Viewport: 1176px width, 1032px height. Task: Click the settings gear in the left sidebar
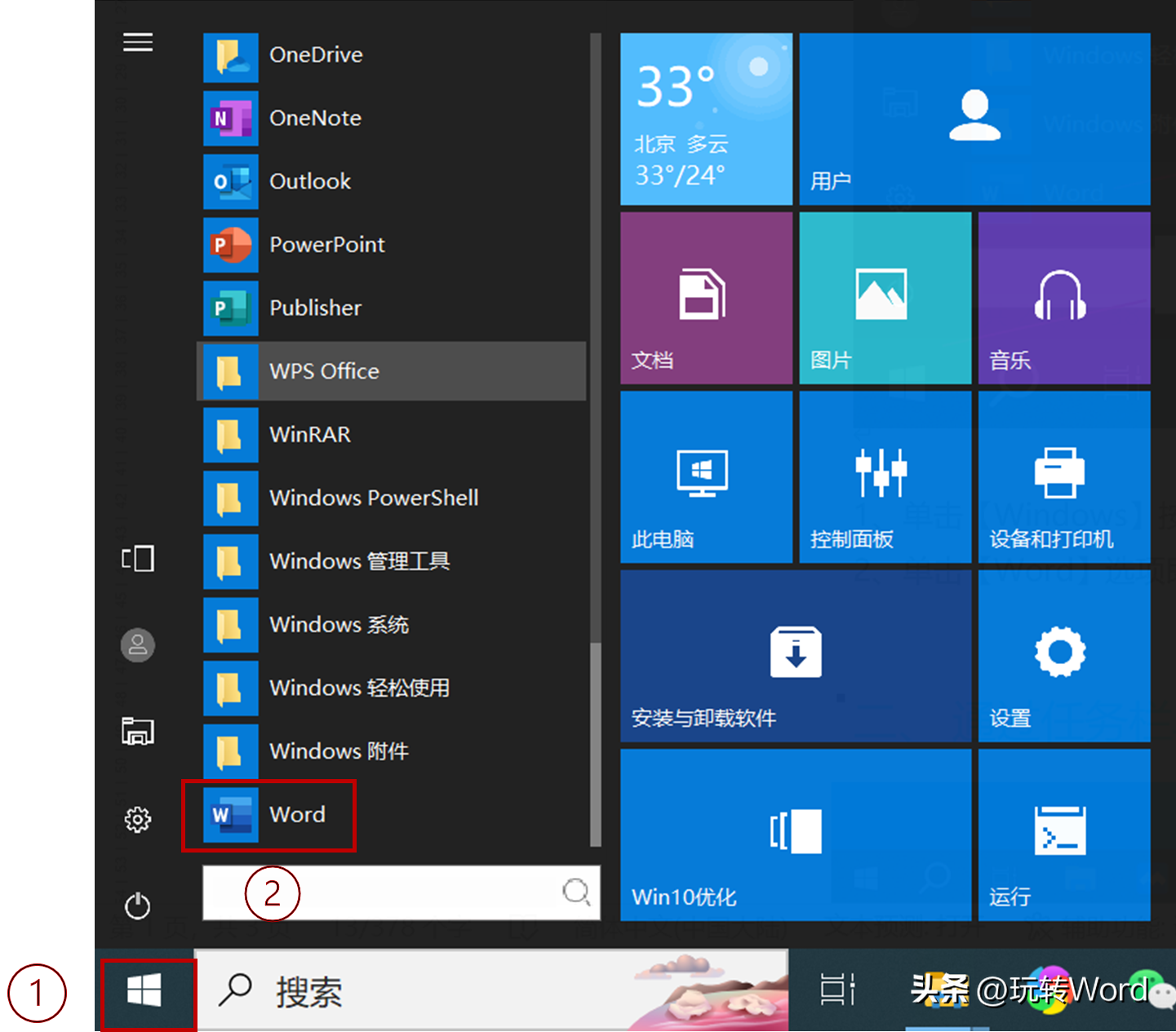pos(138,819)
